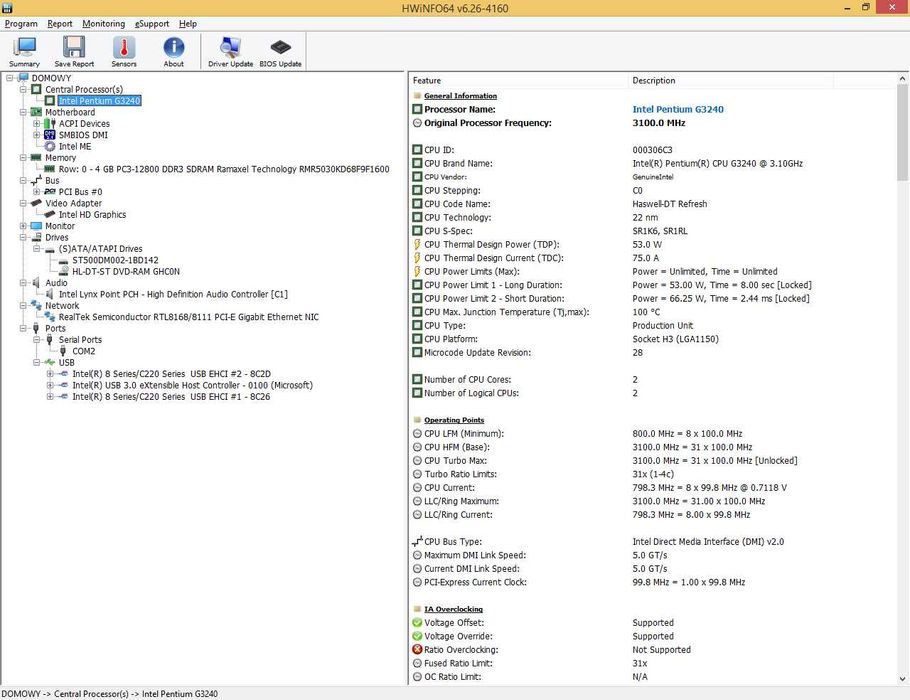Click the General Information section heading
This screenshot has height=700, width=910.
pos(460,96)
